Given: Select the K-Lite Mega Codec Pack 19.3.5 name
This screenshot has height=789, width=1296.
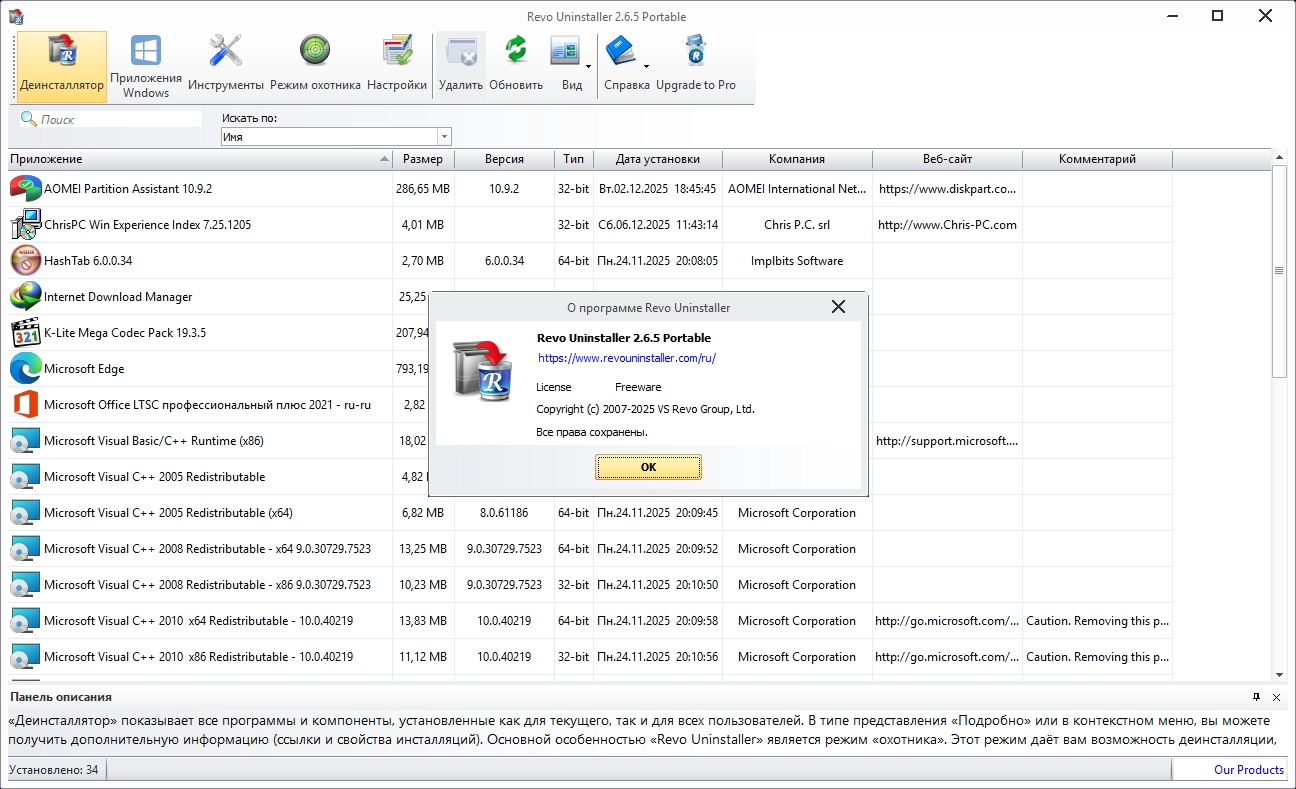Looking at the screenshot, I should [125, 332].
